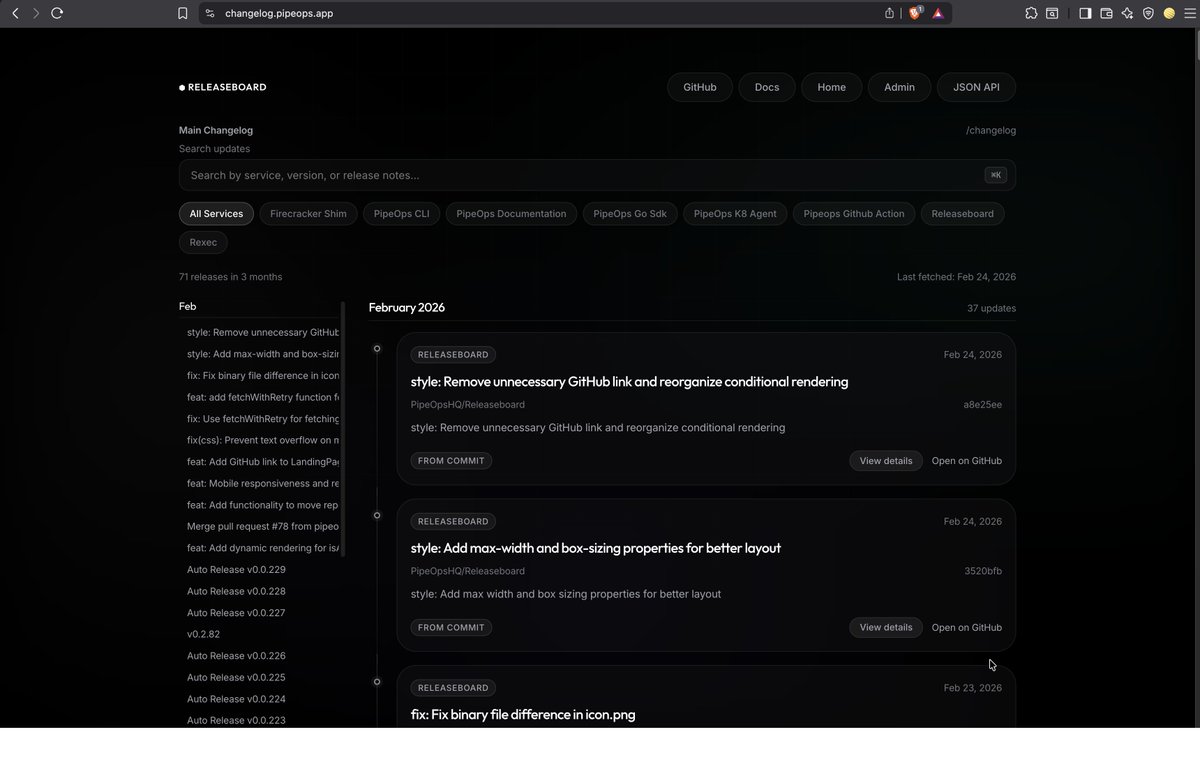Reload the page with the refresh icon
The width and height of the screenshot is (1200, 769).
tap(57, 13)
